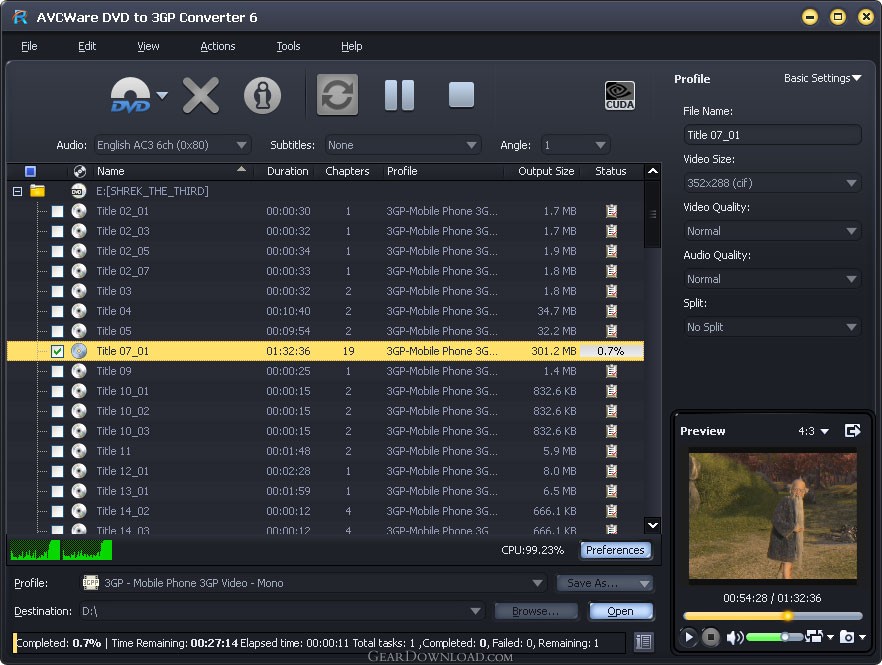
Task: Open the Video Quality dropdown
Action: (x=772, y=231)
